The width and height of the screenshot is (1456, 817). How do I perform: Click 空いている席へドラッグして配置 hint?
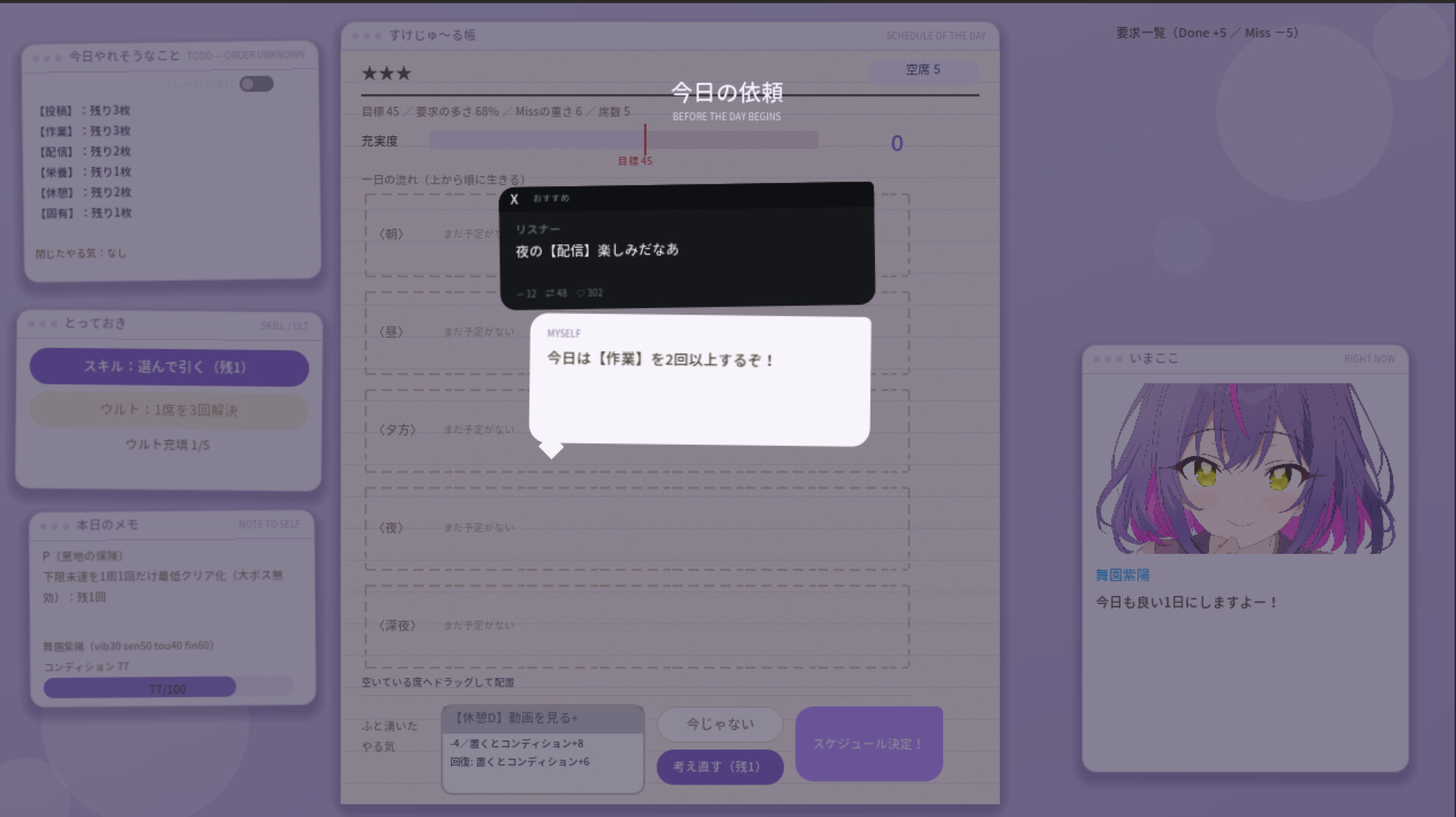(x=438, y=682)
